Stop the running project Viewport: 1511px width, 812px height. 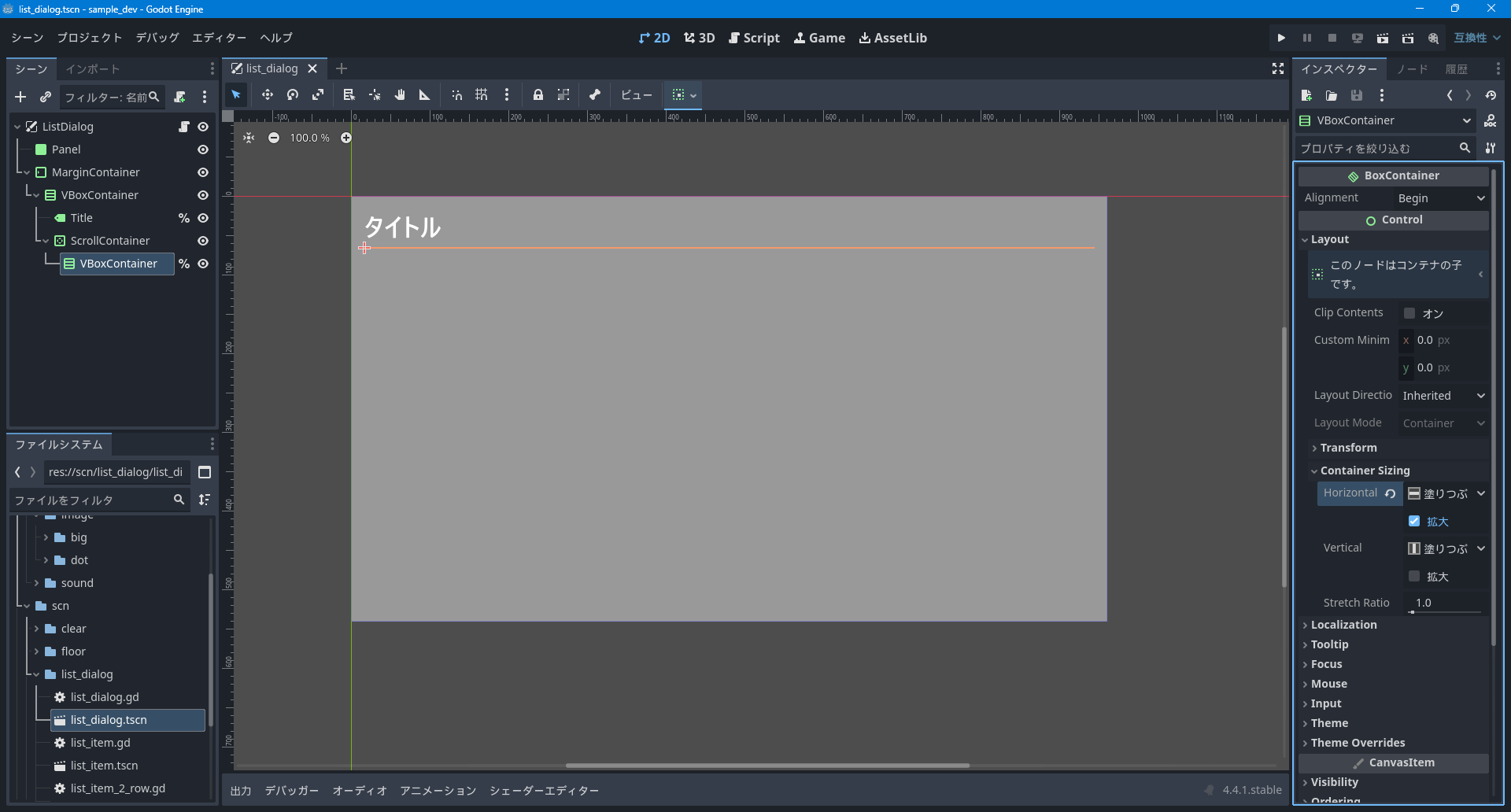tap(1332, 38)
